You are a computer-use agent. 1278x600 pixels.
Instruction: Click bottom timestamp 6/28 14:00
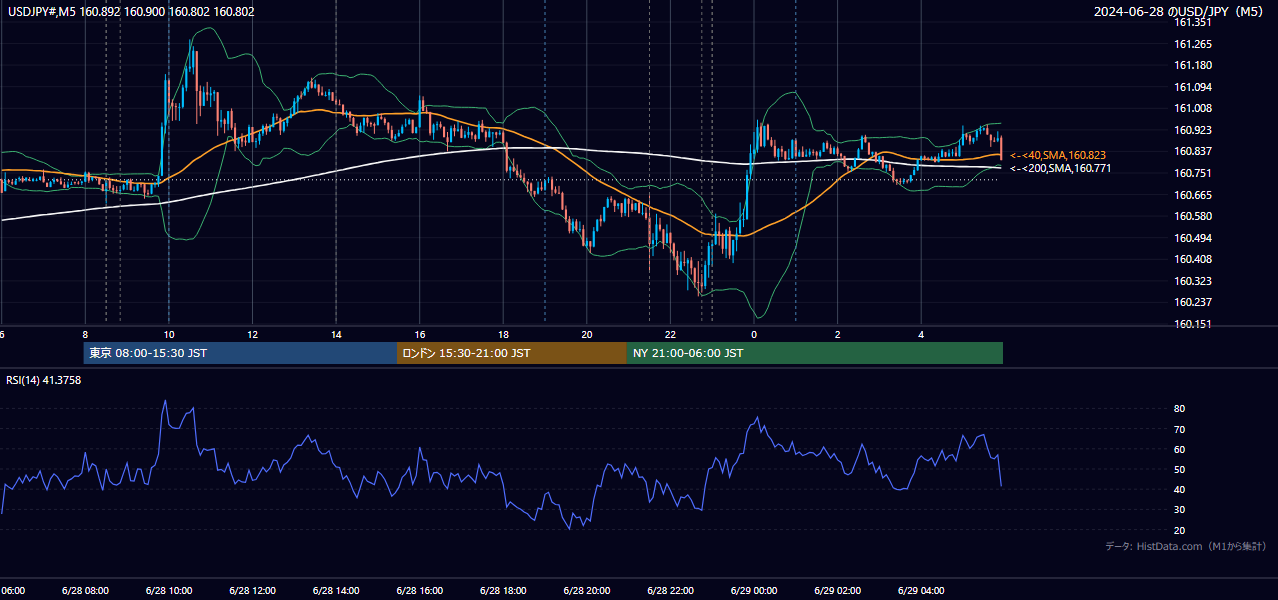pyautogui.click(x=336, y=590)
